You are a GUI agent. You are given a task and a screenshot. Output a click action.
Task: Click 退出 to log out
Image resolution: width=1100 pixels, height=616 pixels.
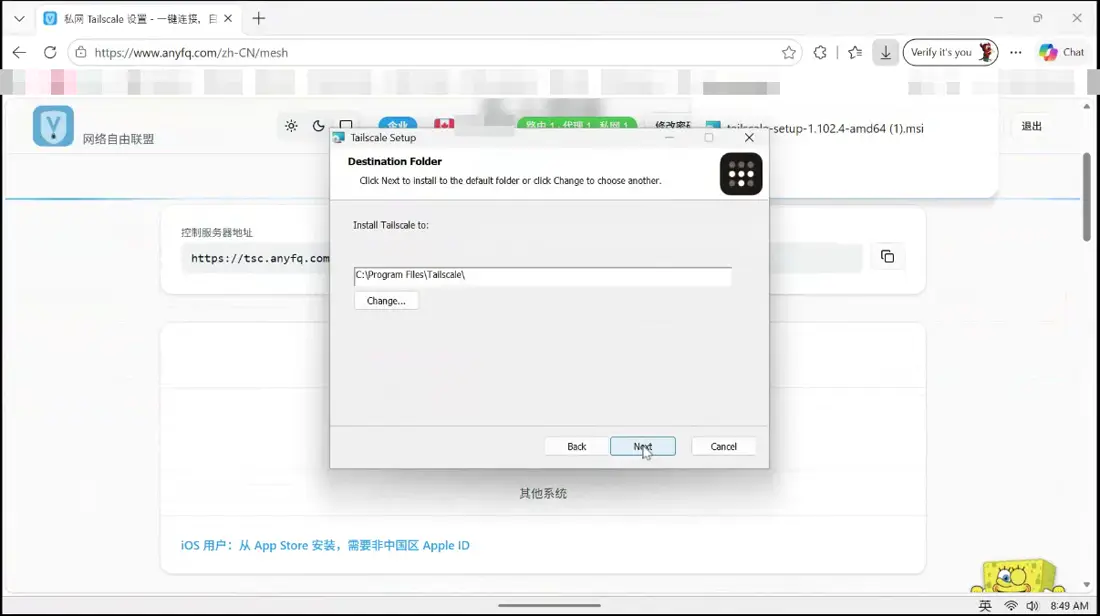point(1031,126)
